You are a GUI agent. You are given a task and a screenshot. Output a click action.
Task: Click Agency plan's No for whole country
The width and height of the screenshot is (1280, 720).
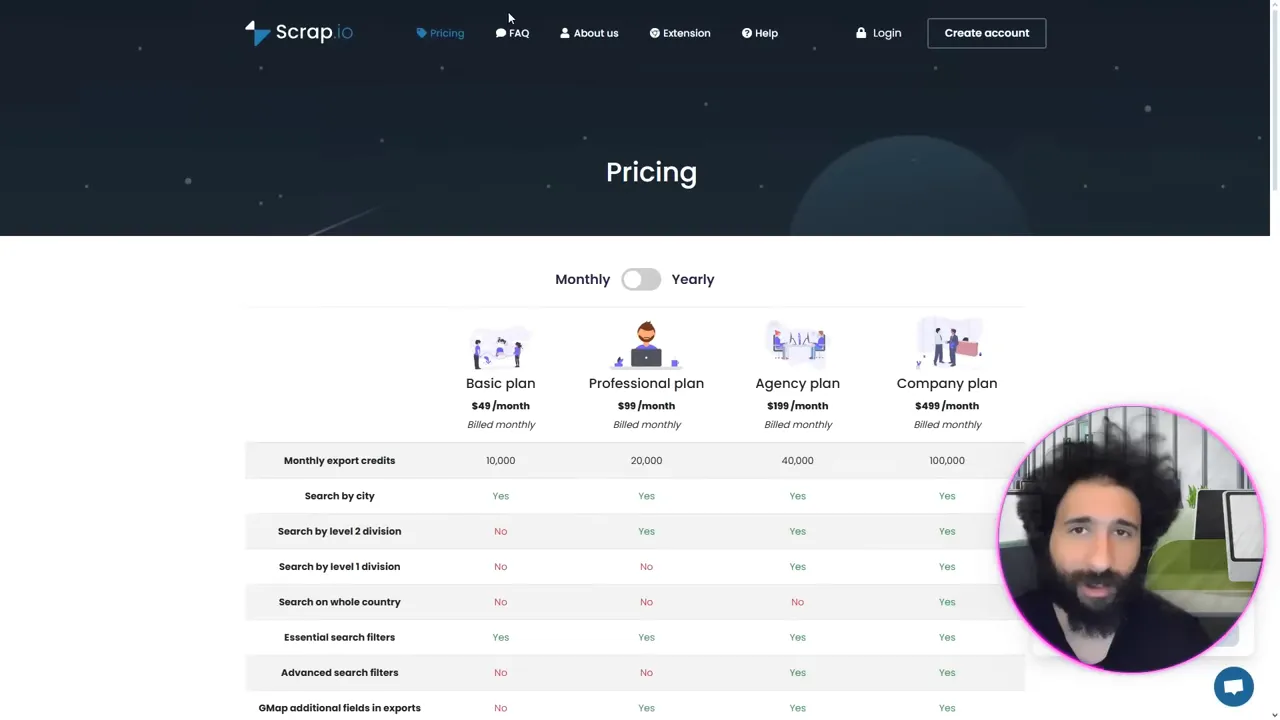click(x=797, y=602)
